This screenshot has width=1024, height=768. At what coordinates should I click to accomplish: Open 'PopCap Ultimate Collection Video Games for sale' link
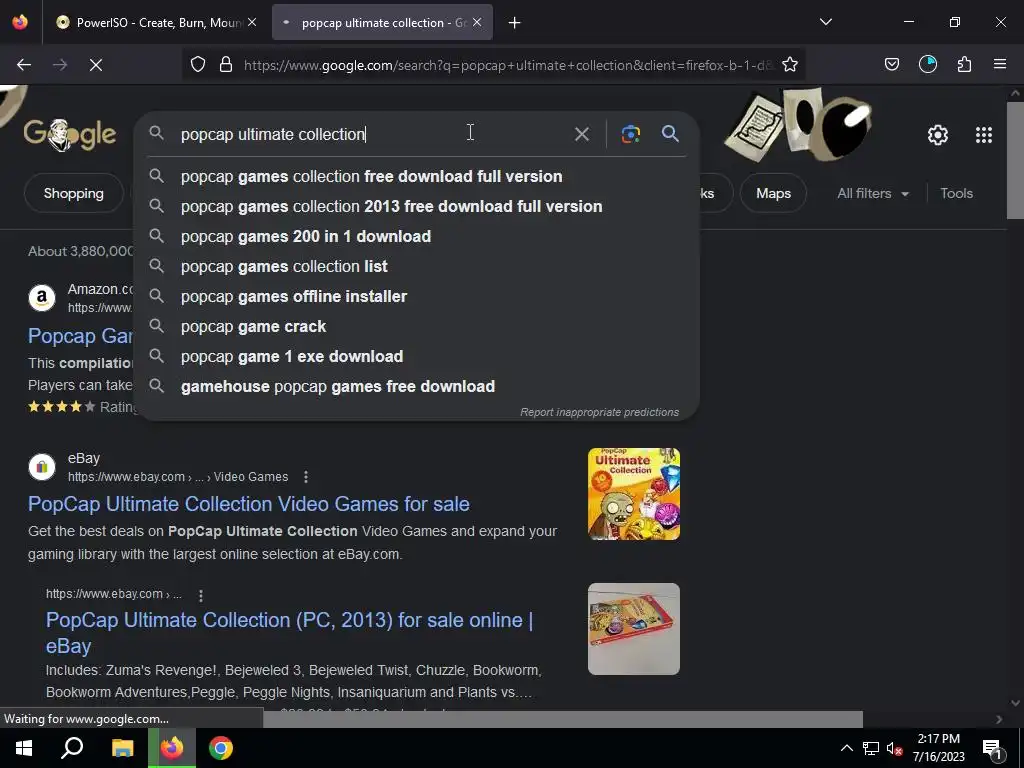click(249, 504)
